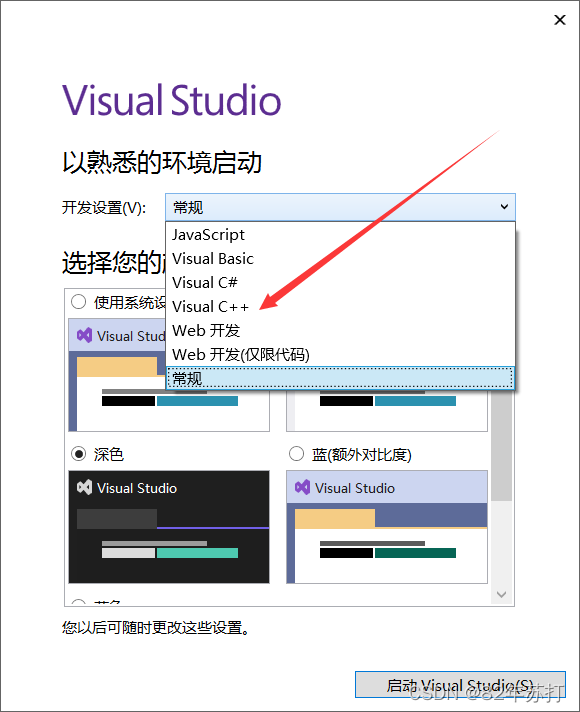Choose the Web 开发 option
The image size is (580, 712).
(340, 331)
